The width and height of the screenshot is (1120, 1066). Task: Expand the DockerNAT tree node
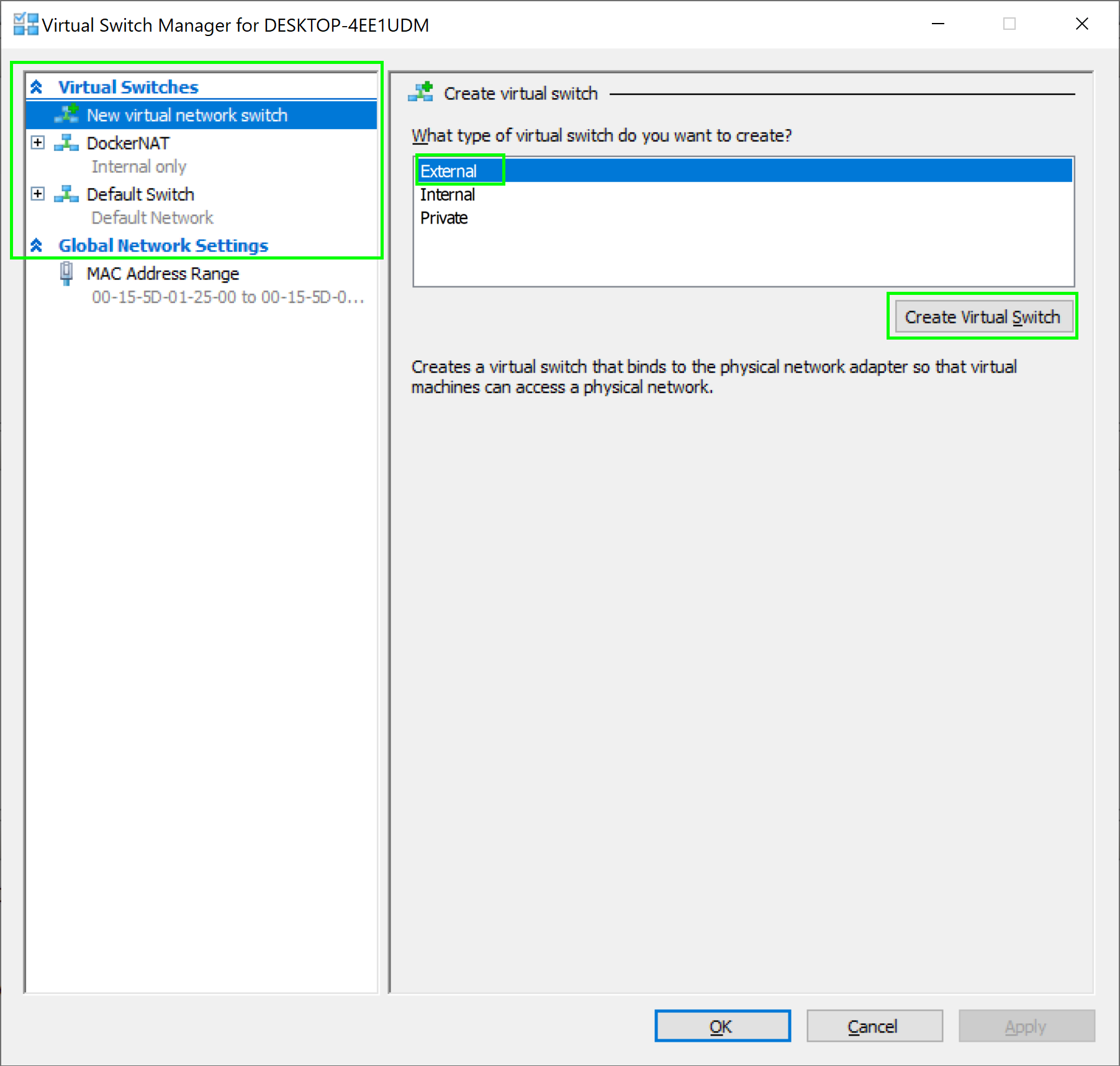(x=38, y=143)
